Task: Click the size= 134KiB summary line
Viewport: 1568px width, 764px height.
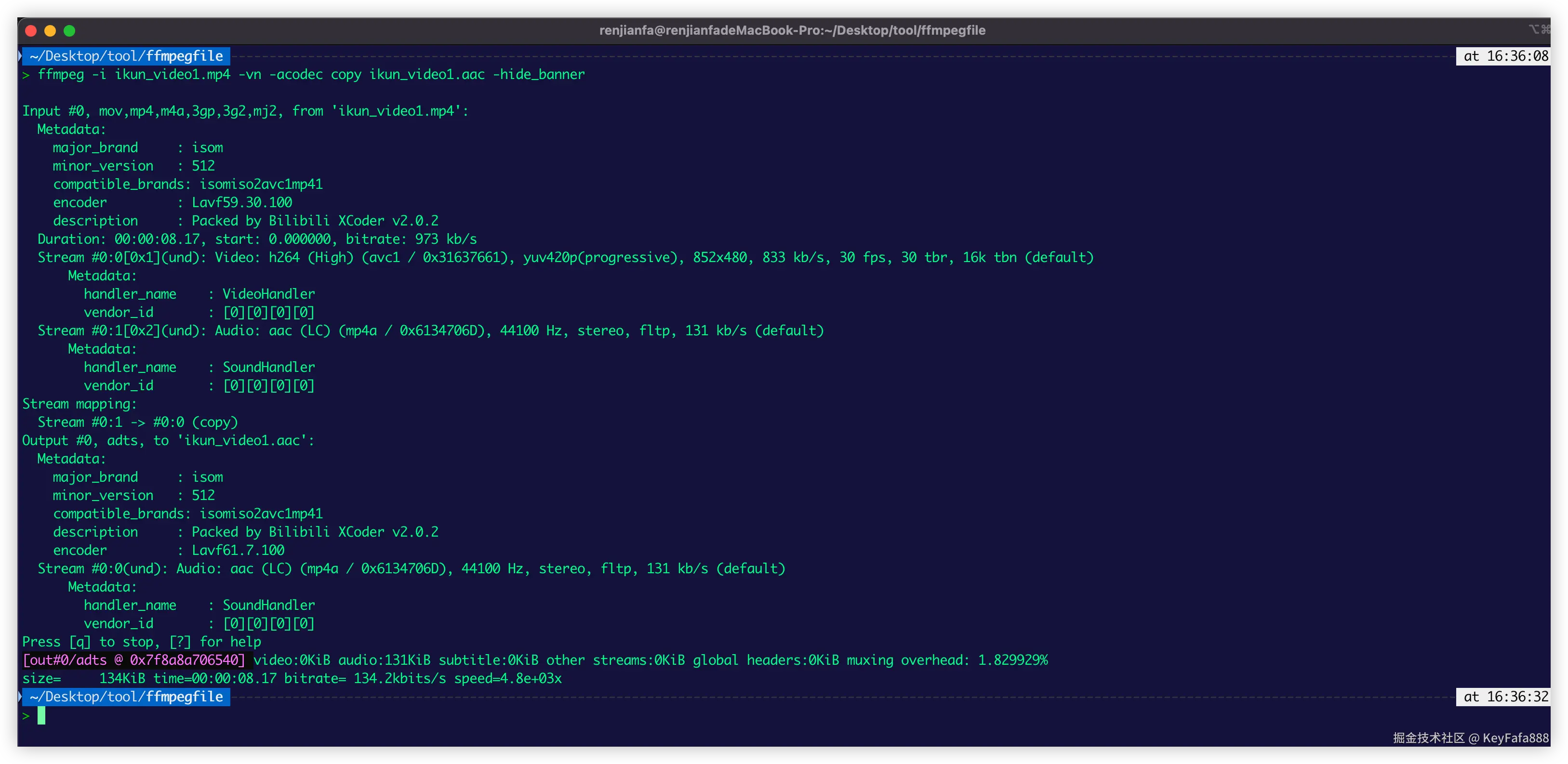Action: pyautogui.click(x=292, y=678)
